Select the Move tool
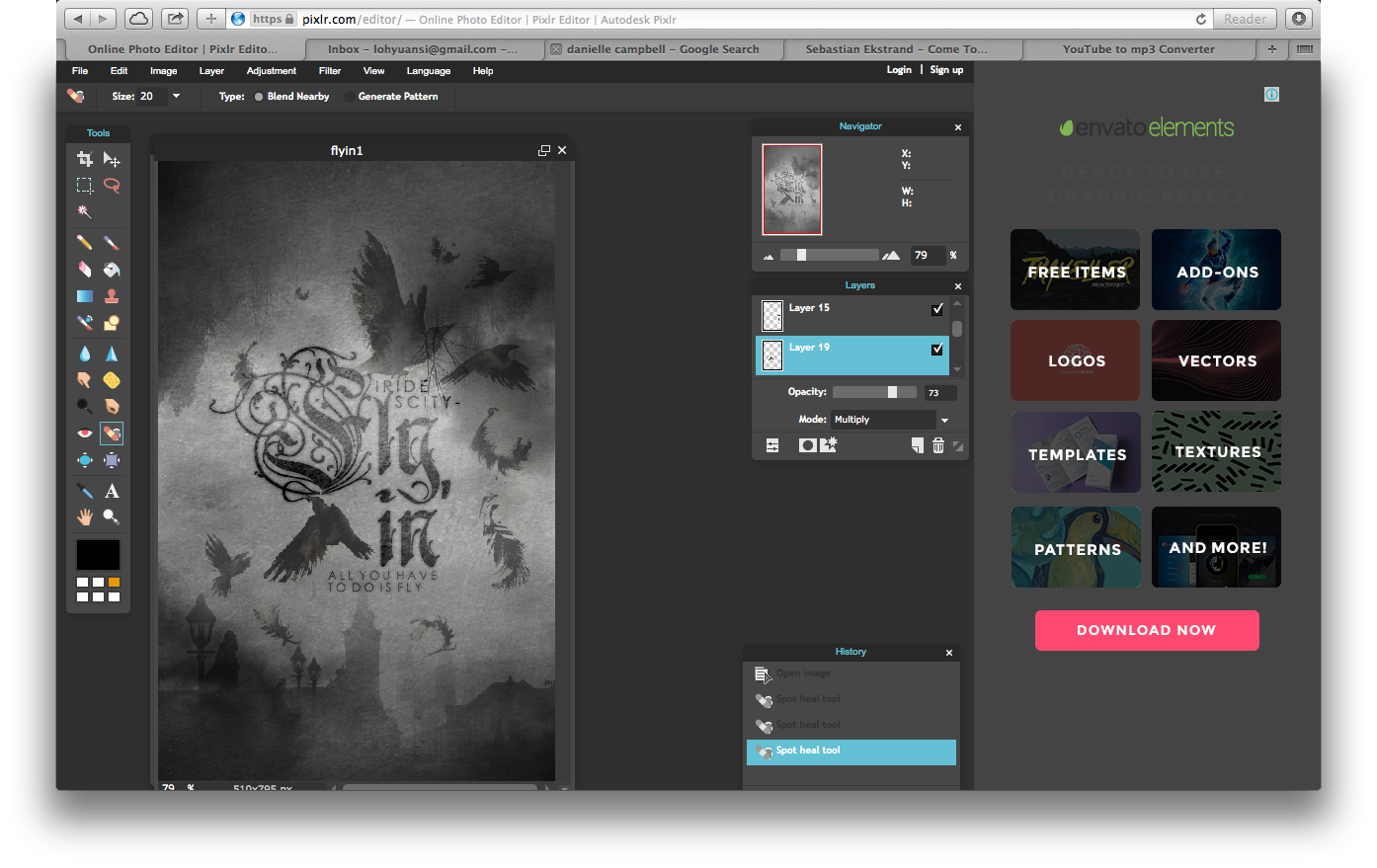 click(x=112, y=159)
